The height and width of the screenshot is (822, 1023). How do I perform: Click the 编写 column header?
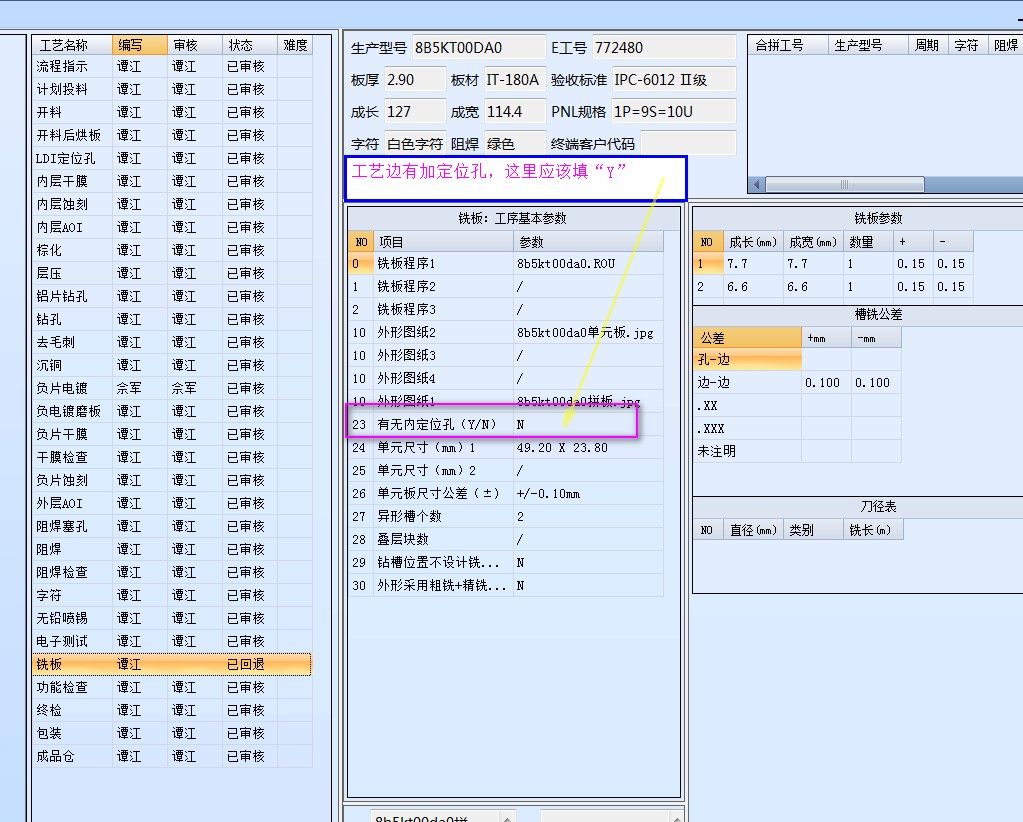point(140,45)
